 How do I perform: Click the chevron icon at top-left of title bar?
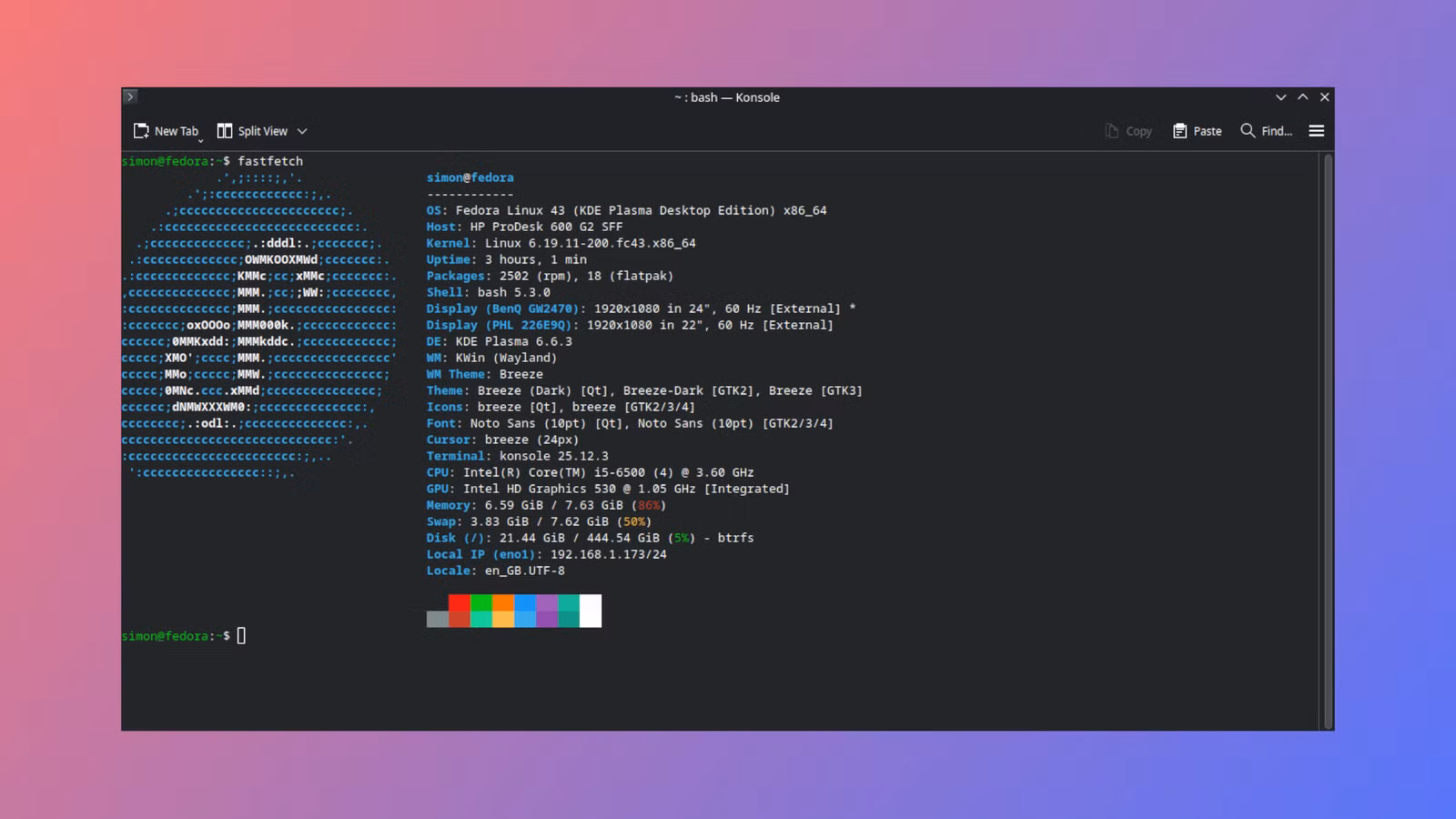click(x=130, y=96)
